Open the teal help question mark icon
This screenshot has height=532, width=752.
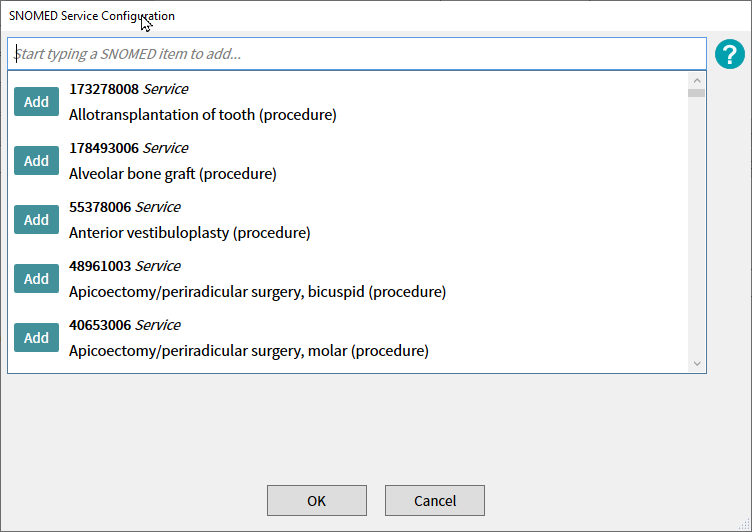[x=729, y=54]
